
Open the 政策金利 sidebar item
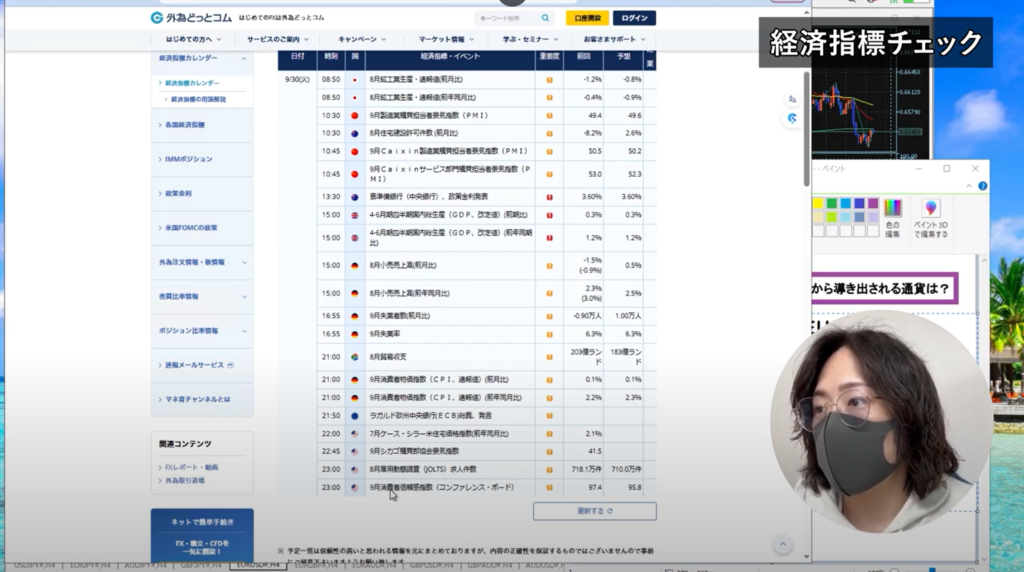[202, 193]
